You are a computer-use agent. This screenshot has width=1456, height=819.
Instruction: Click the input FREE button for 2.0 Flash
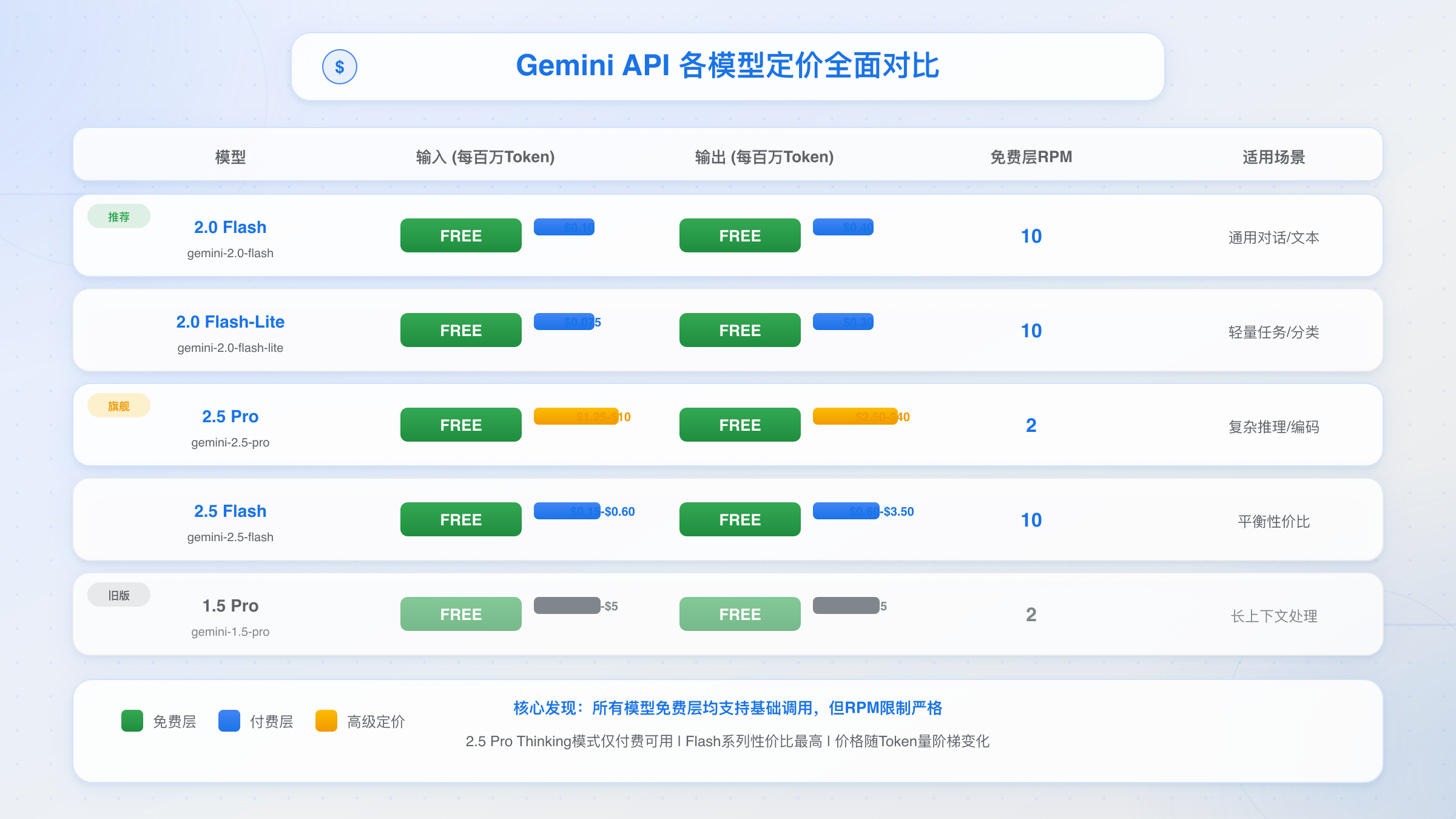pyautogui.click(x=461, y=235)
